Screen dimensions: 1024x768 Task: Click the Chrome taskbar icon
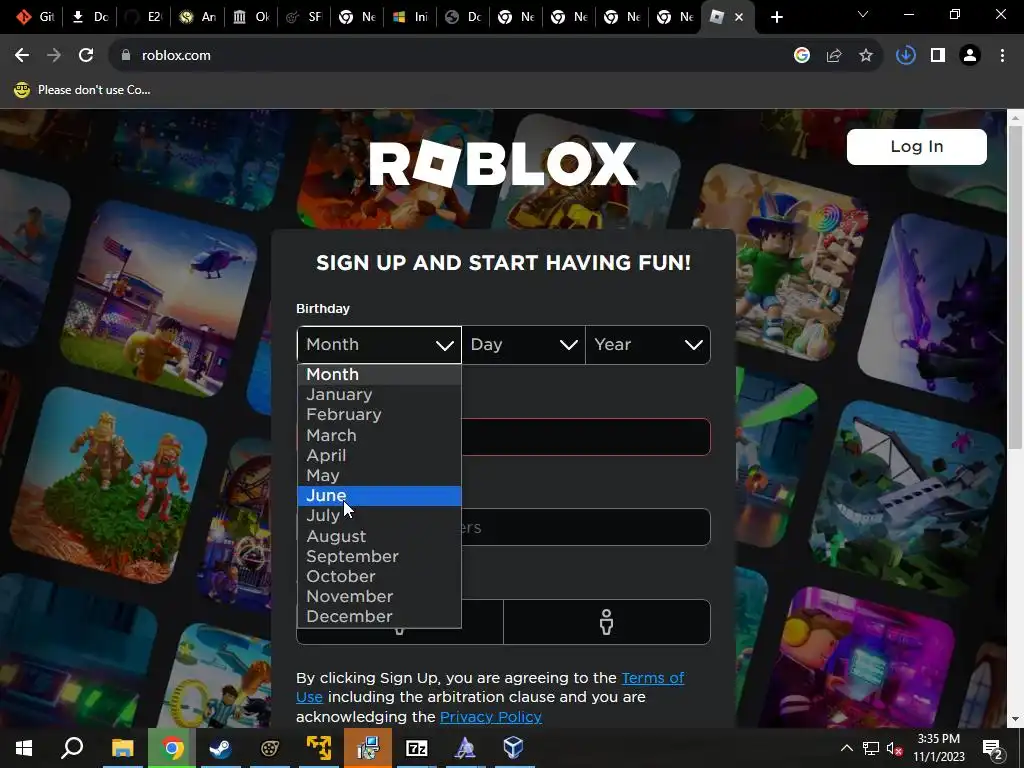point(172,748)
